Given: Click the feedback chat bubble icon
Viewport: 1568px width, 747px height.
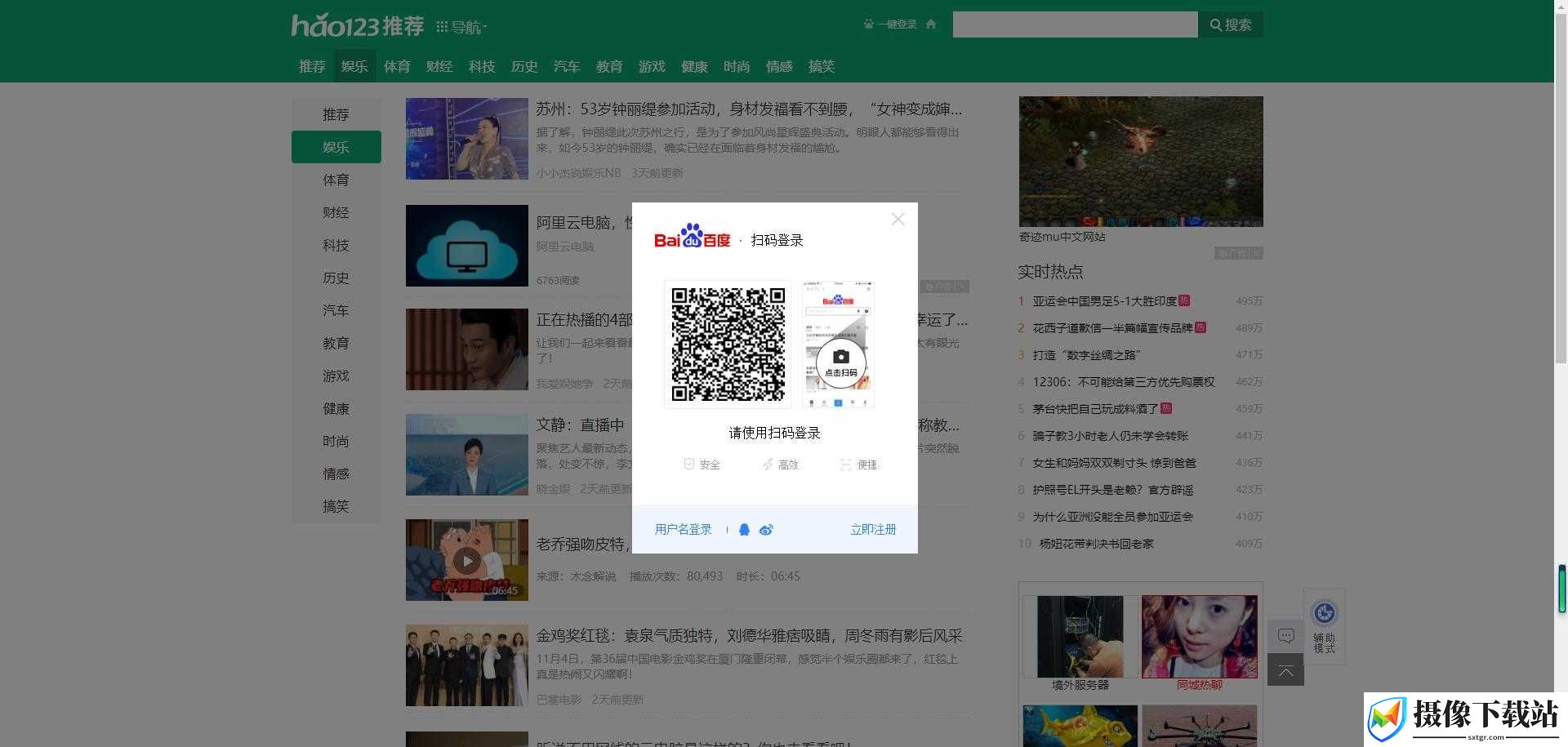Looking at the screenshot, I should point(1285,636).
